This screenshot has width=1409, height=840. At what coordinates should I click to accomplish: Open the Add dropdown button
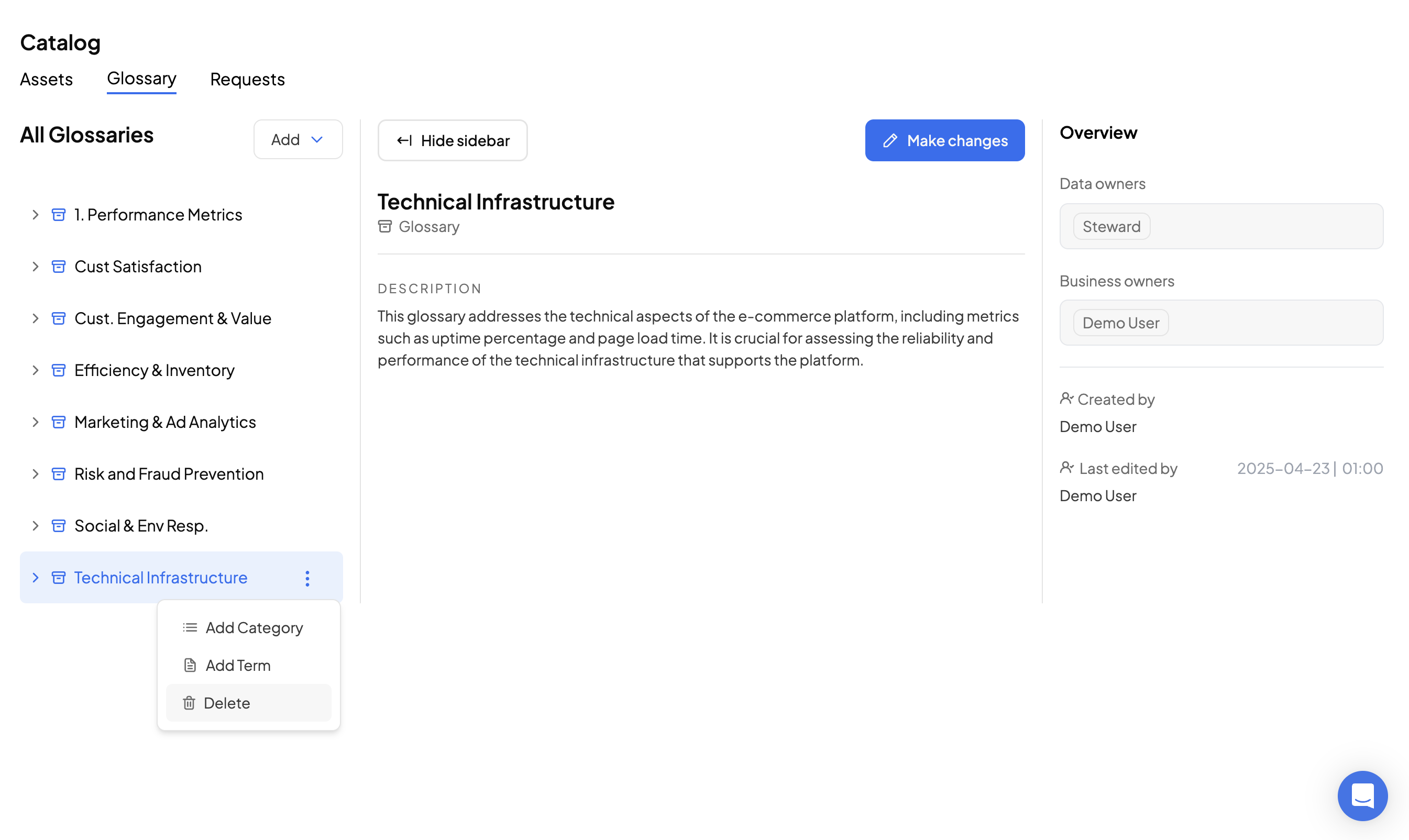click(x=298, y=139)
